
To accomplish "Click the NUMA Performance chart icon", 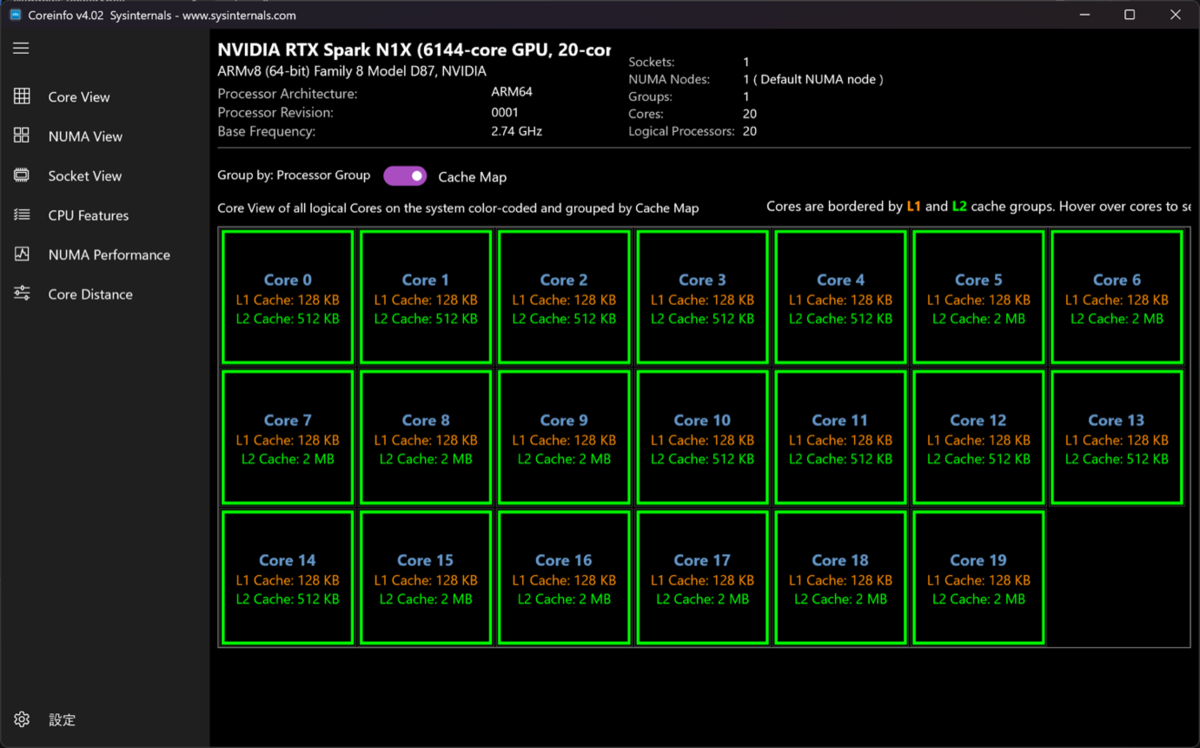I will coord(21,254).
